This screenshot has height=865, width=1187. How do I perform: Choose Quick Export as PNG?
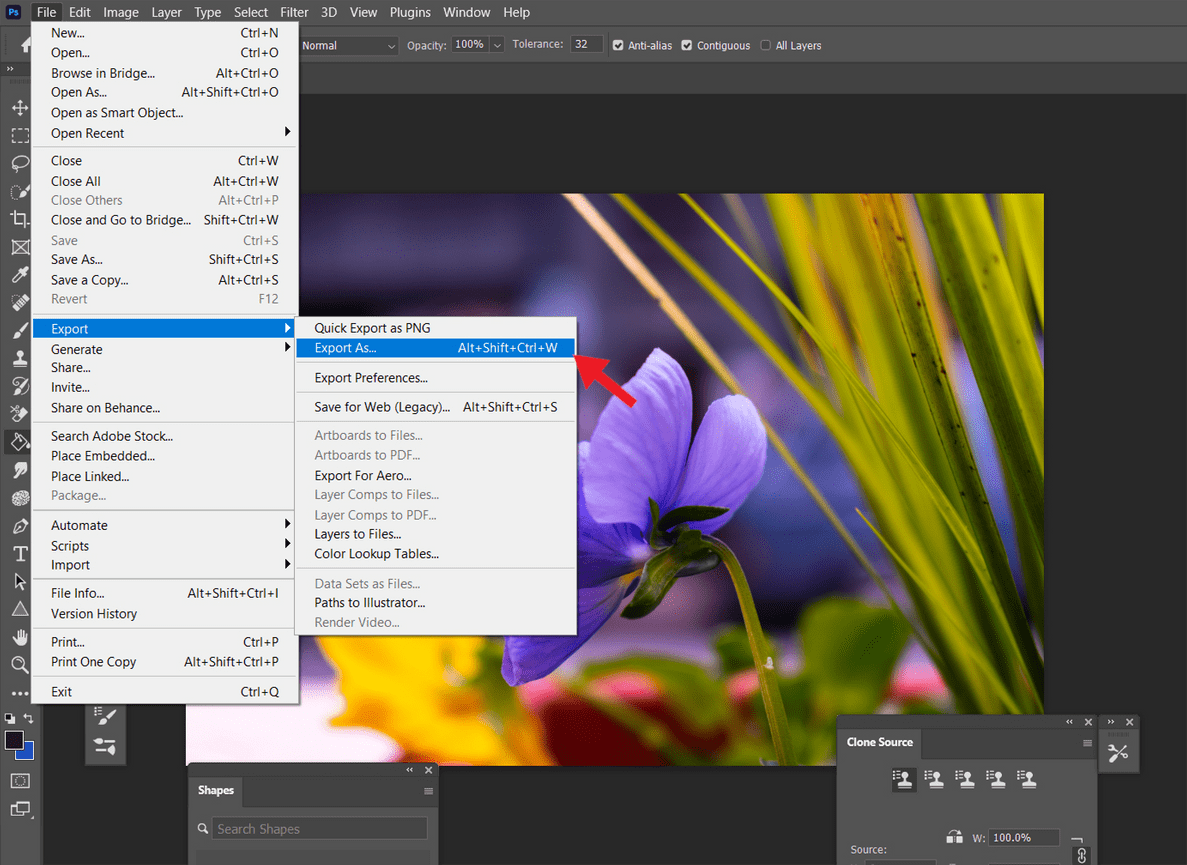click(371, 327)
